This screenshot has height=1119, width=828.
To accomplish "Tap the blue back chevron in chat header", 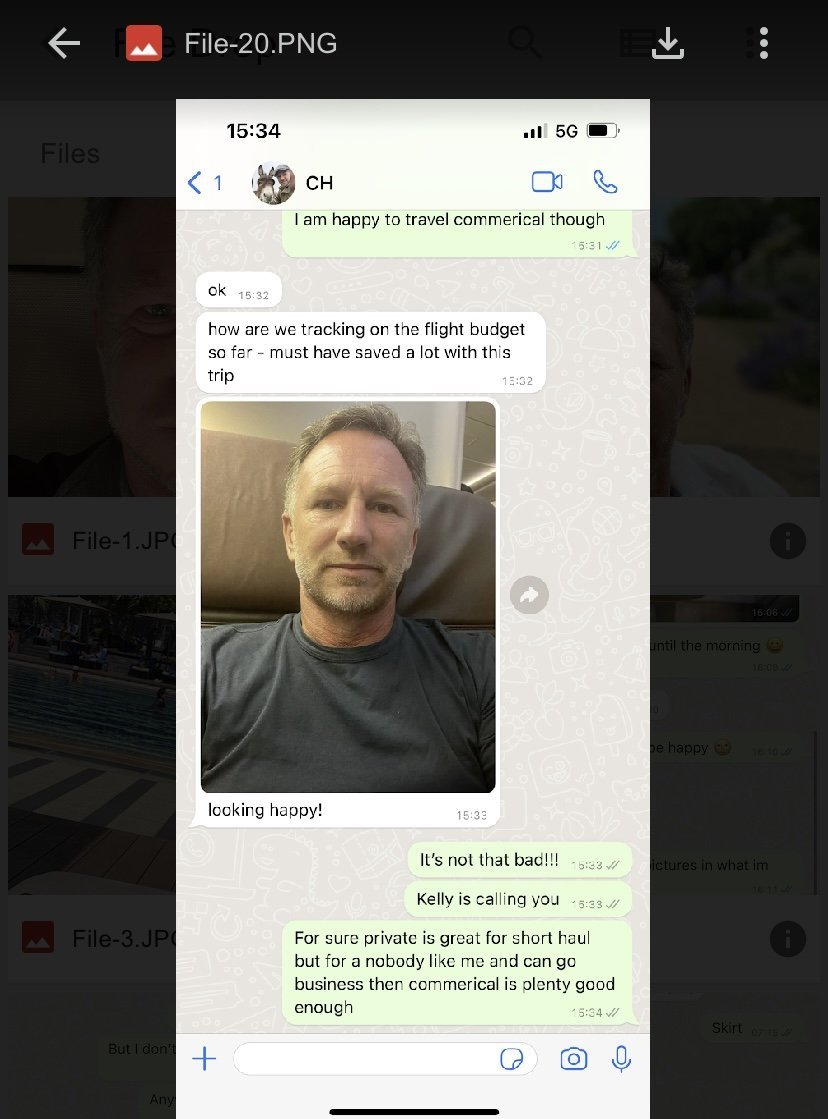I will tap(194, 183).
